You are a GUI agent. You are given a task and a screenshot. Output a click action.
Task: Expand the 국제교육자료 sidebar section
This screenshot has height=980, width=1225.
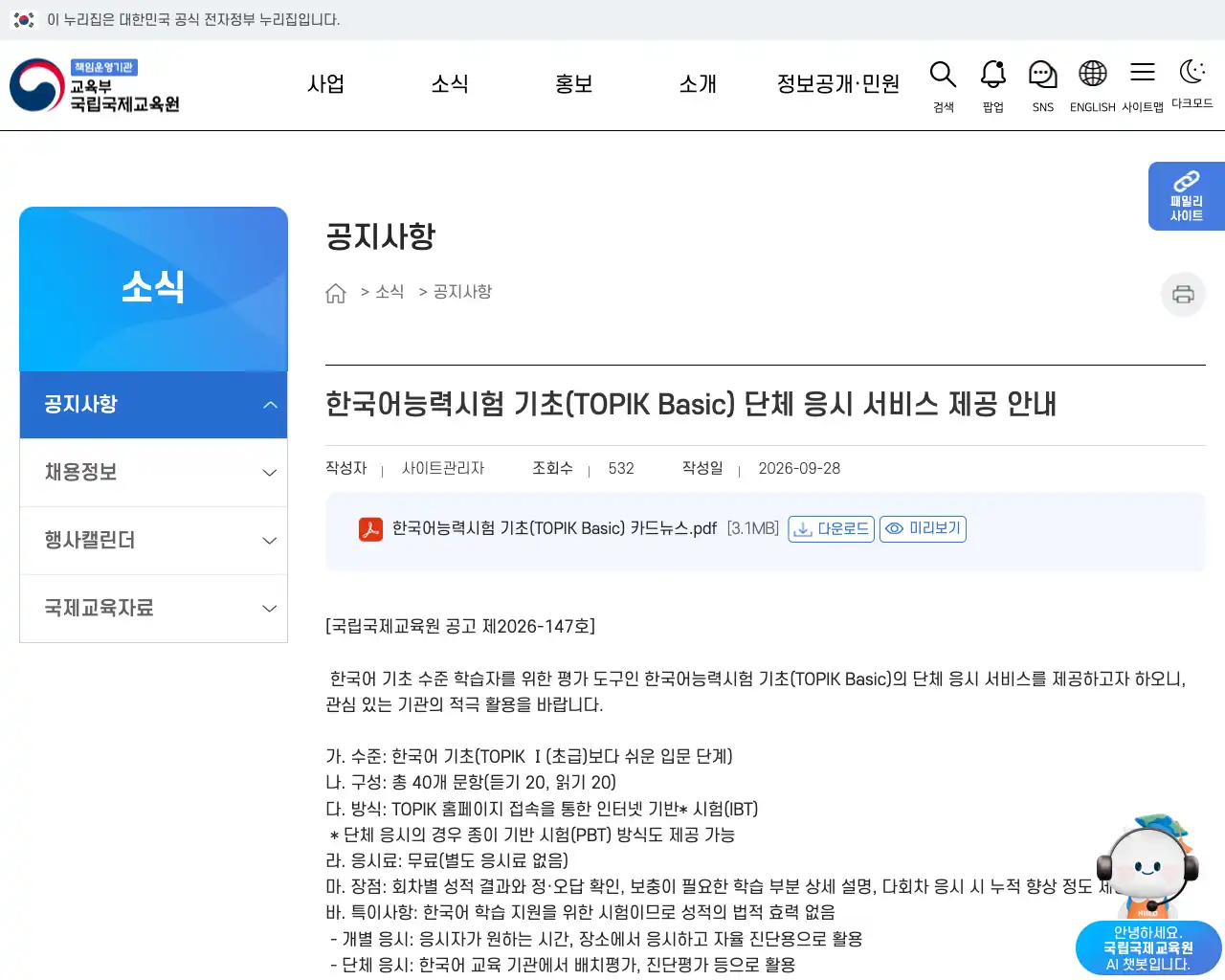154,609
